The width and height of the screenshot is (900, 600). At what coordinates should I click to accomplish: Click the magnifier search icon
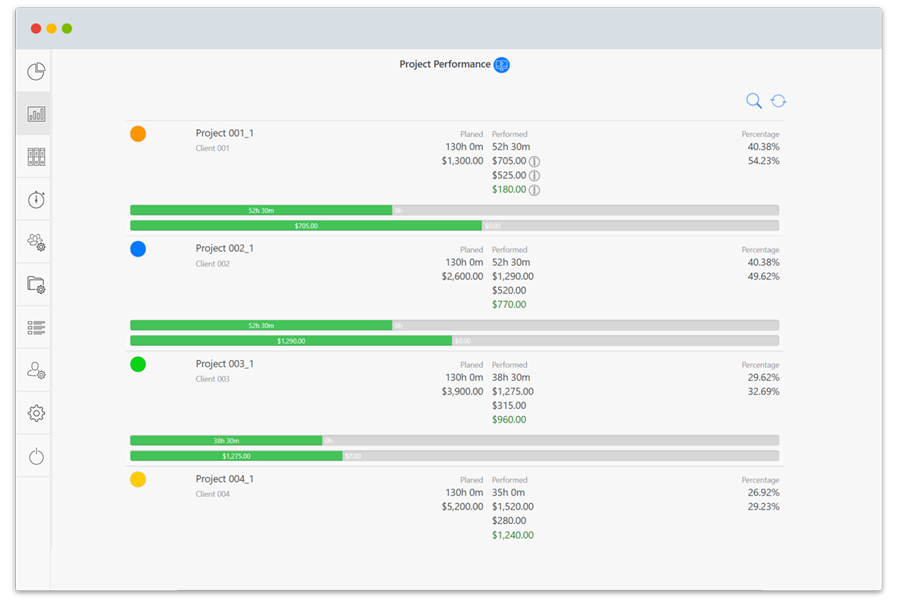coord(754,101)
